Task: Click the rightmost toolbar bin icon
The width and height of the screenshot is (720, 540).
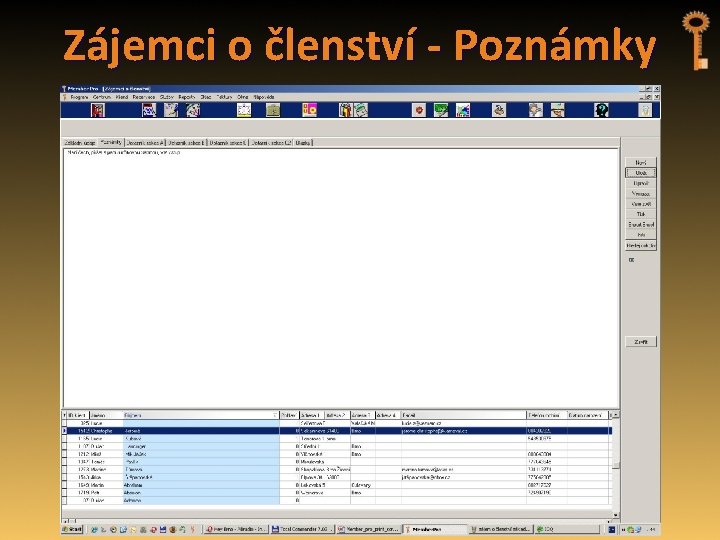Action: click(x=645, y=110)
